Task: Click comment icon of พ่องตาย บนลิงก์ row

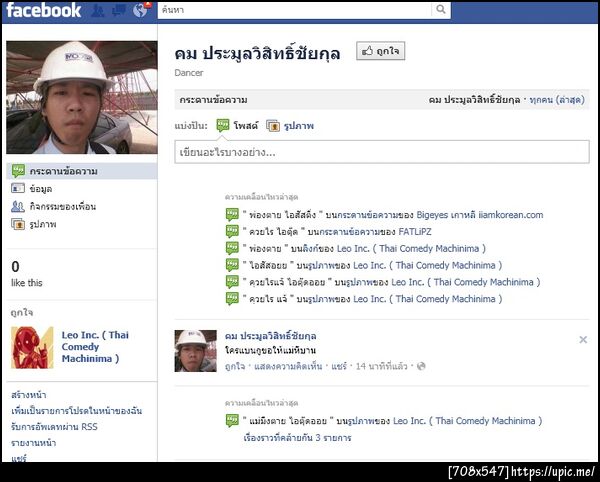Action: click(232, 249)
